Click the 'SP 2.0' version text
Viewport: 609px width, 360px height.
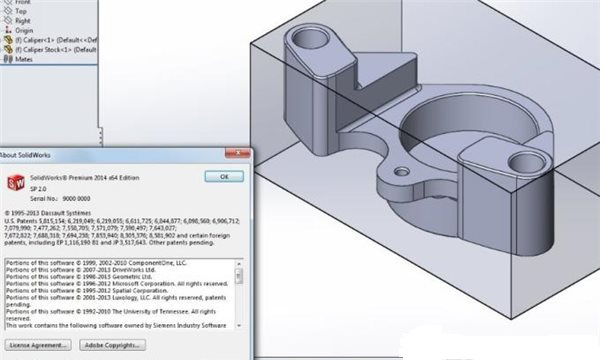click(x=38, y=189)
